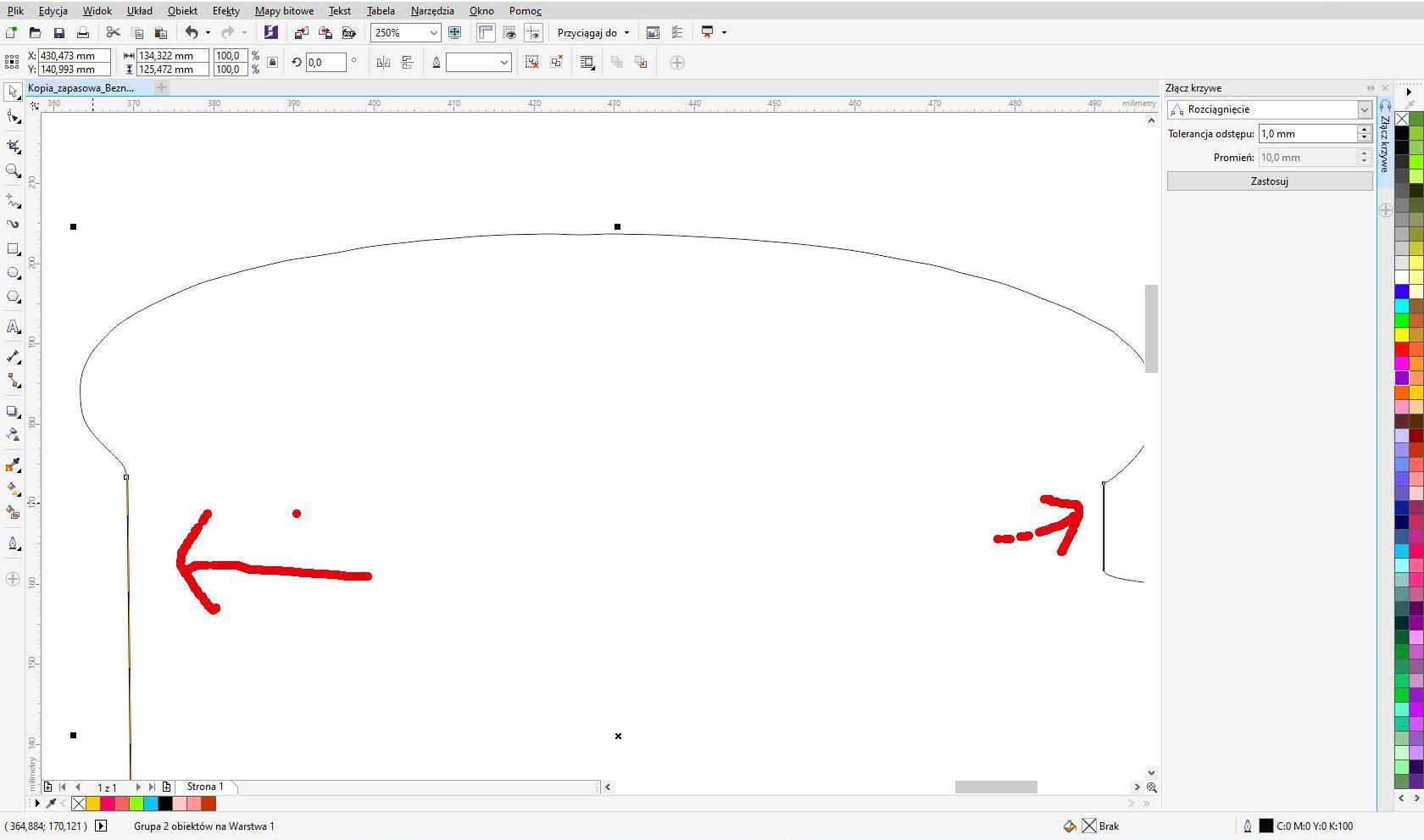The width and height of the screenshot is (1424, 840).
Task: Activate the Text tool
Action: (x=13, y=327)
